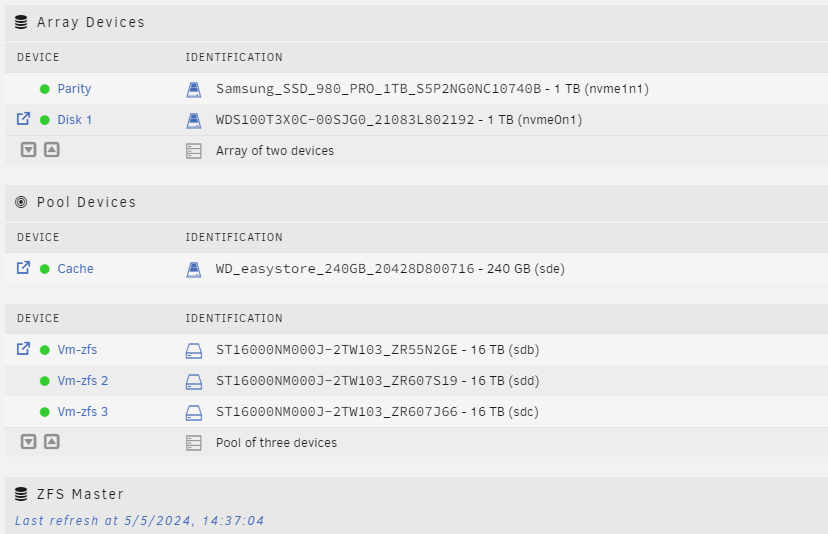828x534 pixels.
Task: Open Disk 1 browse external-link icon
Action: click(23, 119)
